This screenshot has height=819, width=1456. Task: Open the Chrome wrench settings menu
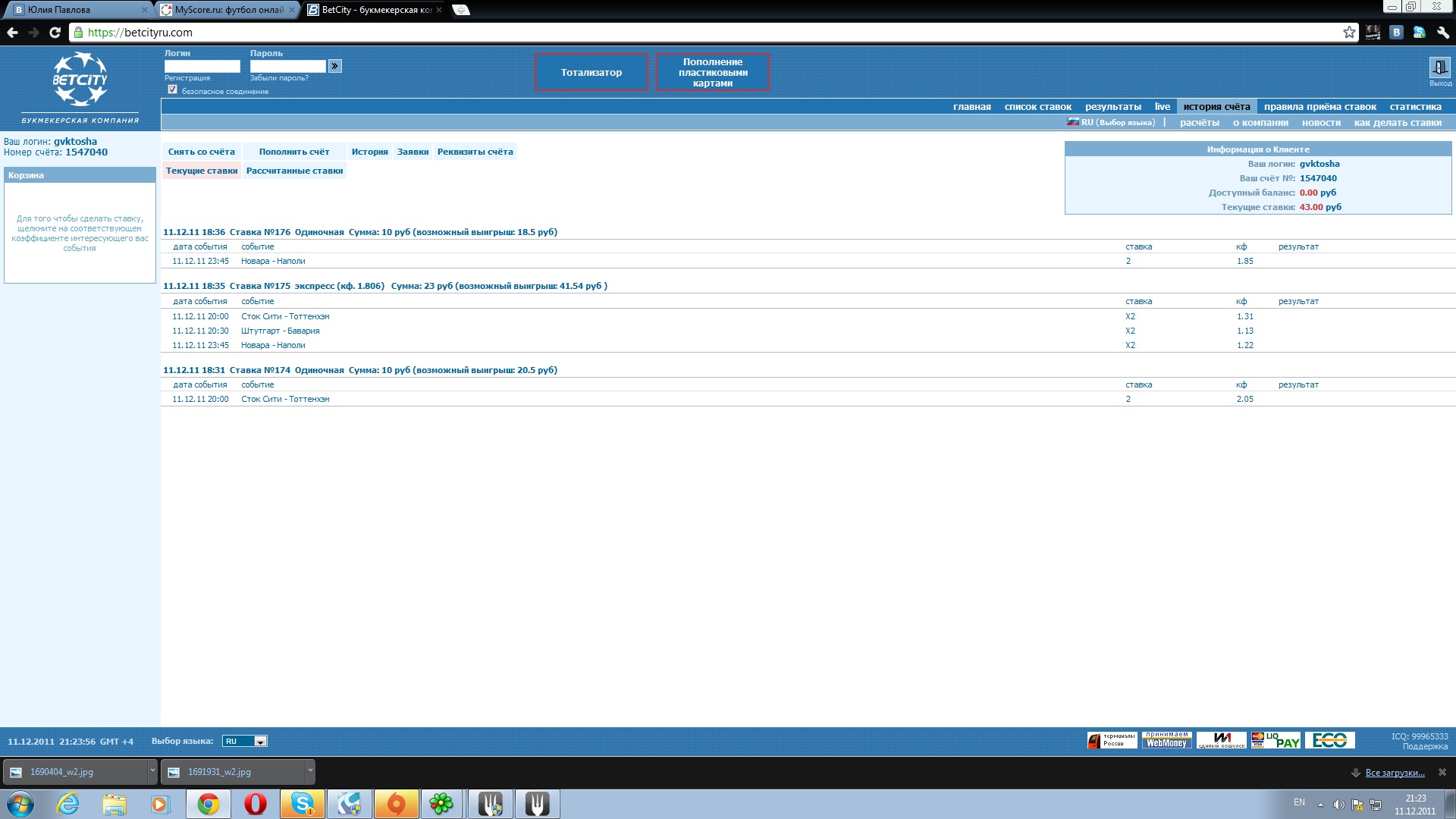tap(1443, 32)
